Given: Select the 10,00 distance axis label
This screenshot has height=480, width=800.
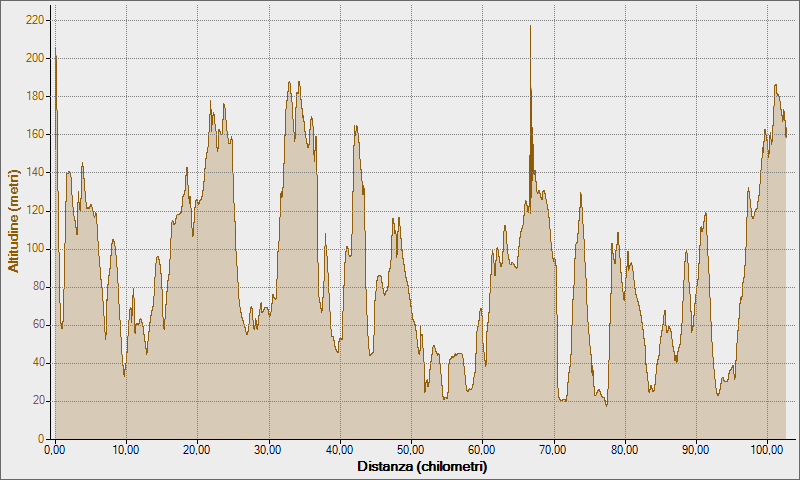Looking at the screenshot, I should (126, 450).
